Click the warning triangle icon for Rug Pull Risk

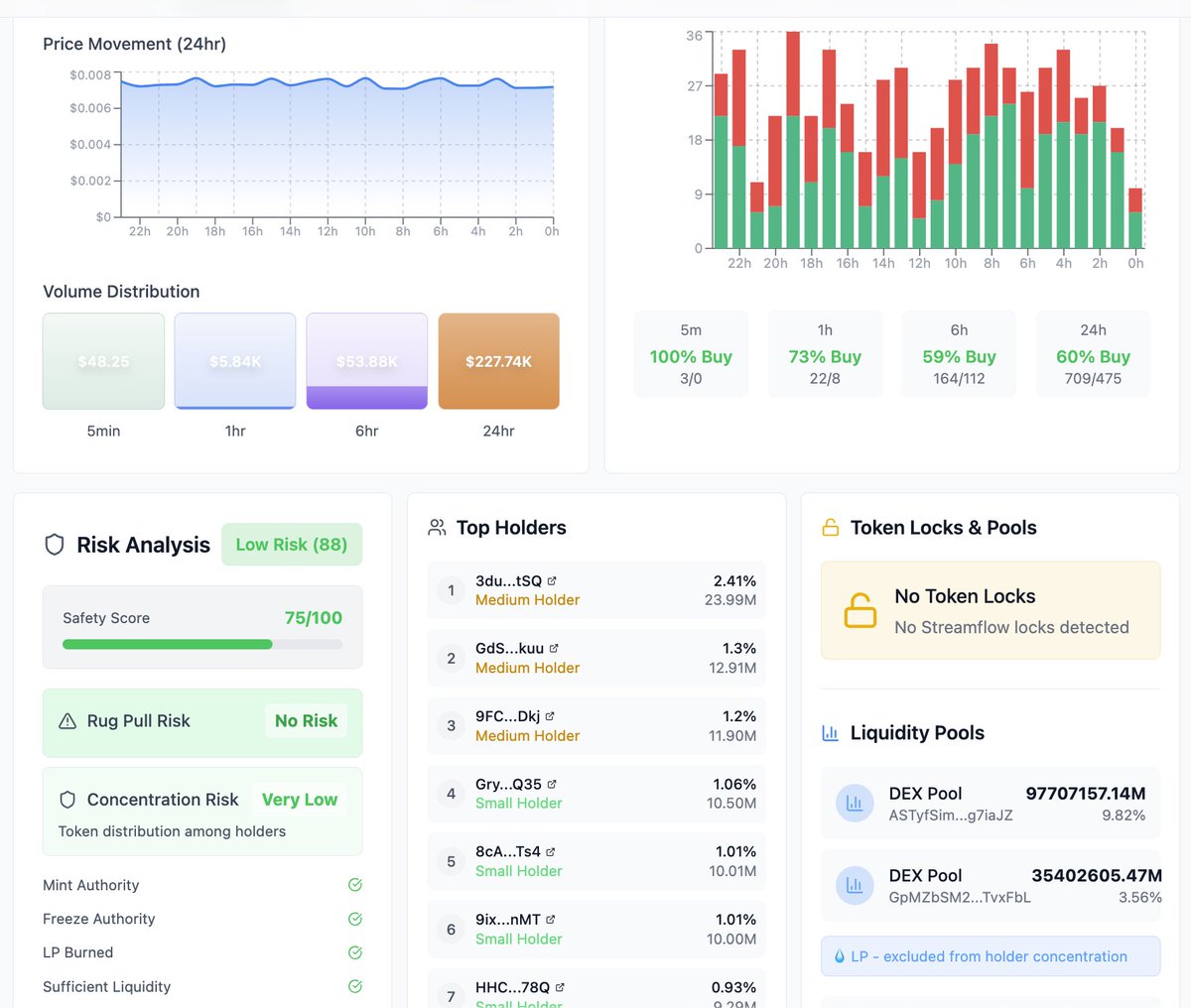(x=67, y=721)
